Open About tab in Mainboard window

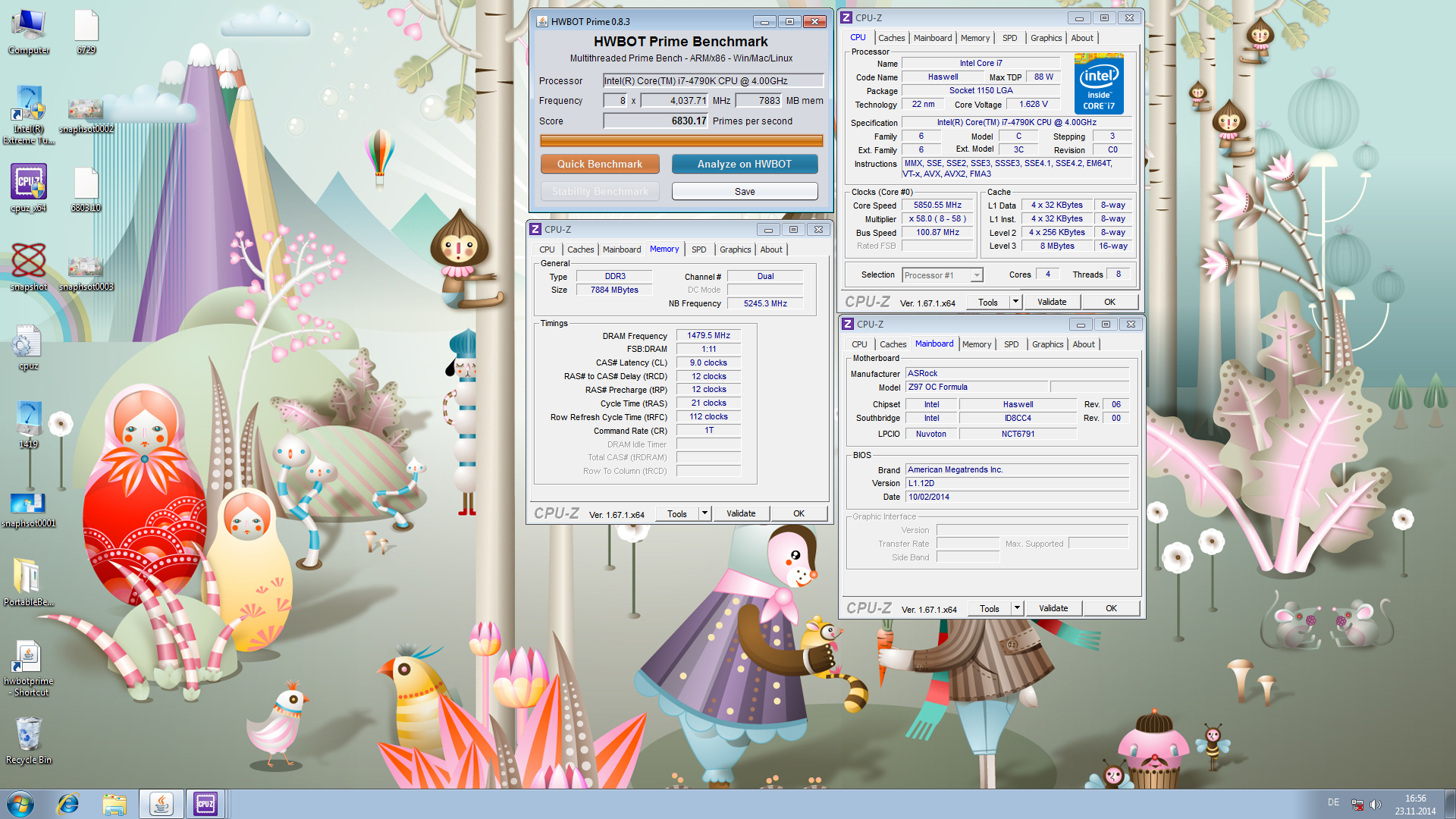(x=1084, y=344)
